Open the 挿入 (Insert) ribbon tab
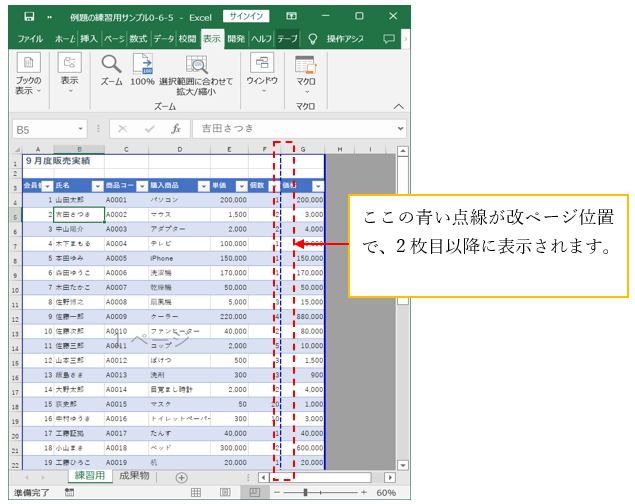 pos(89,39)
